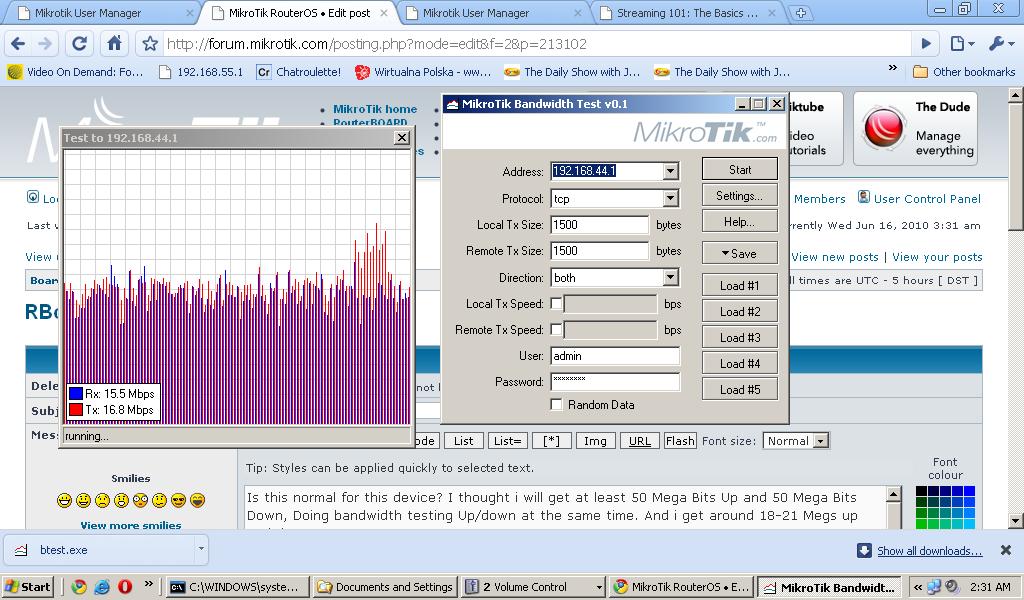Click the Img BBCode button

pyautogui.click(x=595, y=441)
